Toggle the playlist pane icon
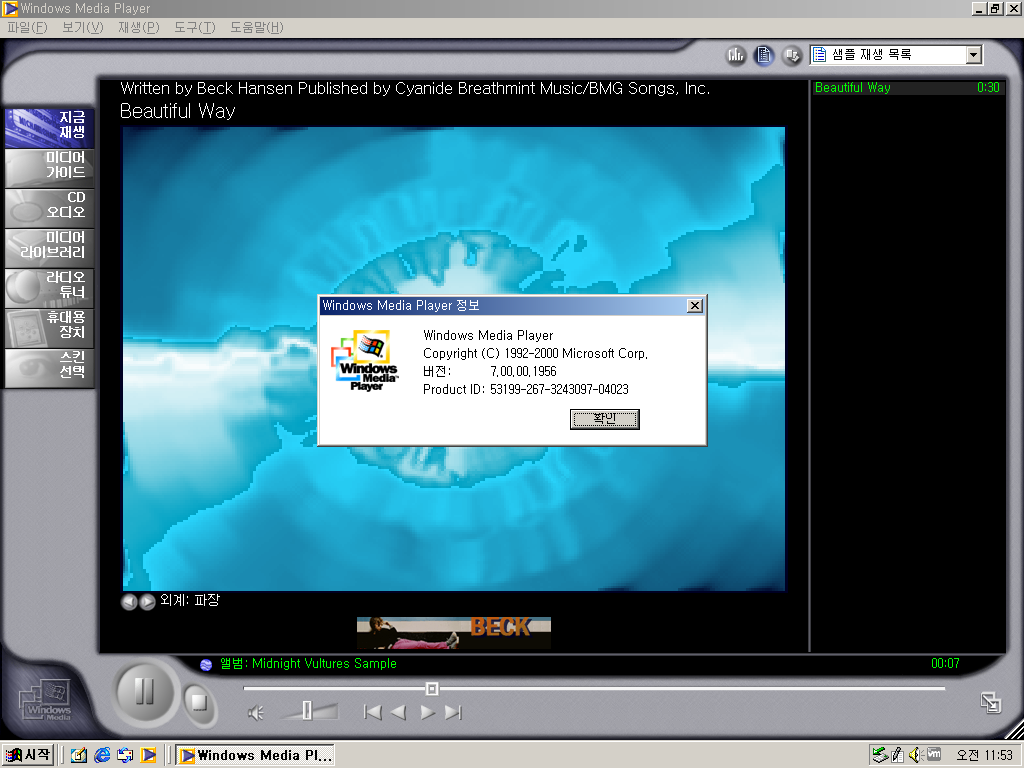The image size is (1024, 768). 764,56
